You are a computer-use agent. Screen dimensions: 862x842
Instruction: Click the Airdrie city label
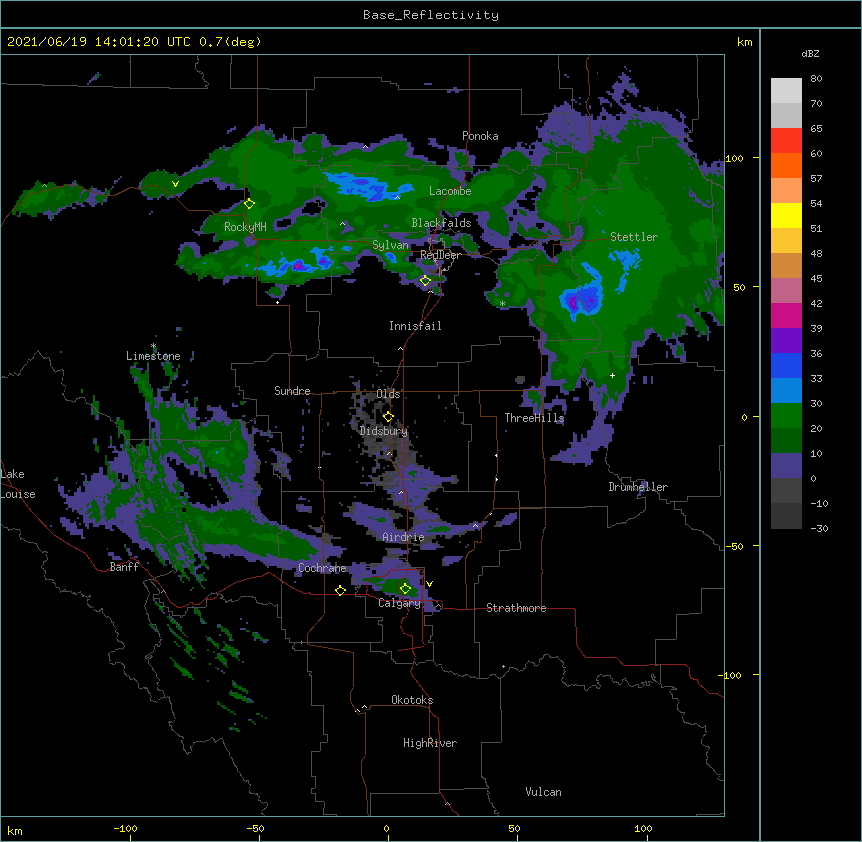click(x=404, y=537)
